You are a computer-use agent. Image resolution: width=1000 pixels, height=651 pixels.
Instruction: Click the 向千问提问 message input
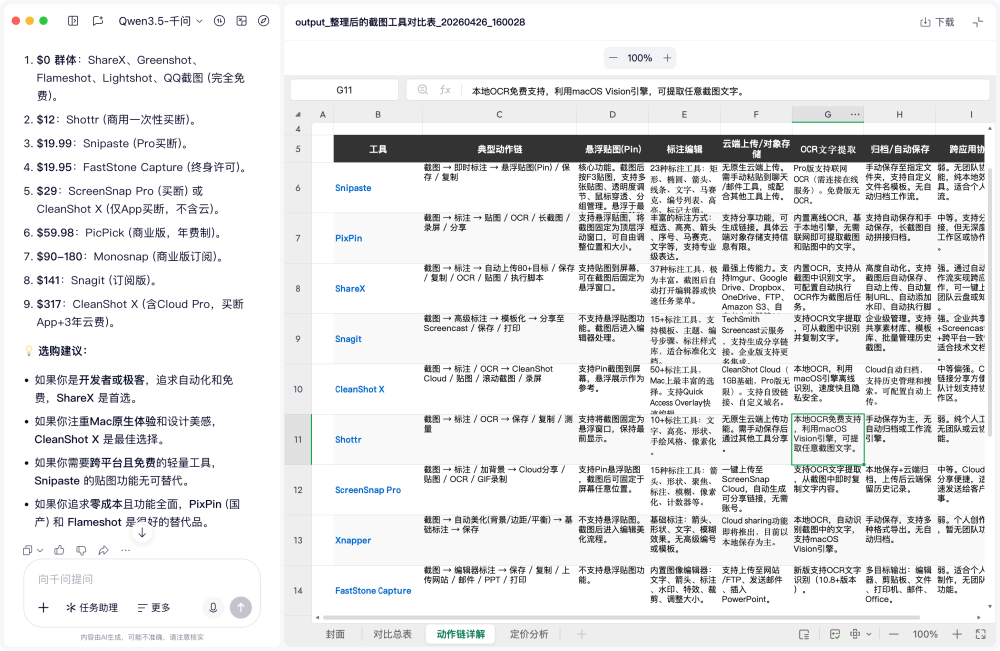[142, 579]
